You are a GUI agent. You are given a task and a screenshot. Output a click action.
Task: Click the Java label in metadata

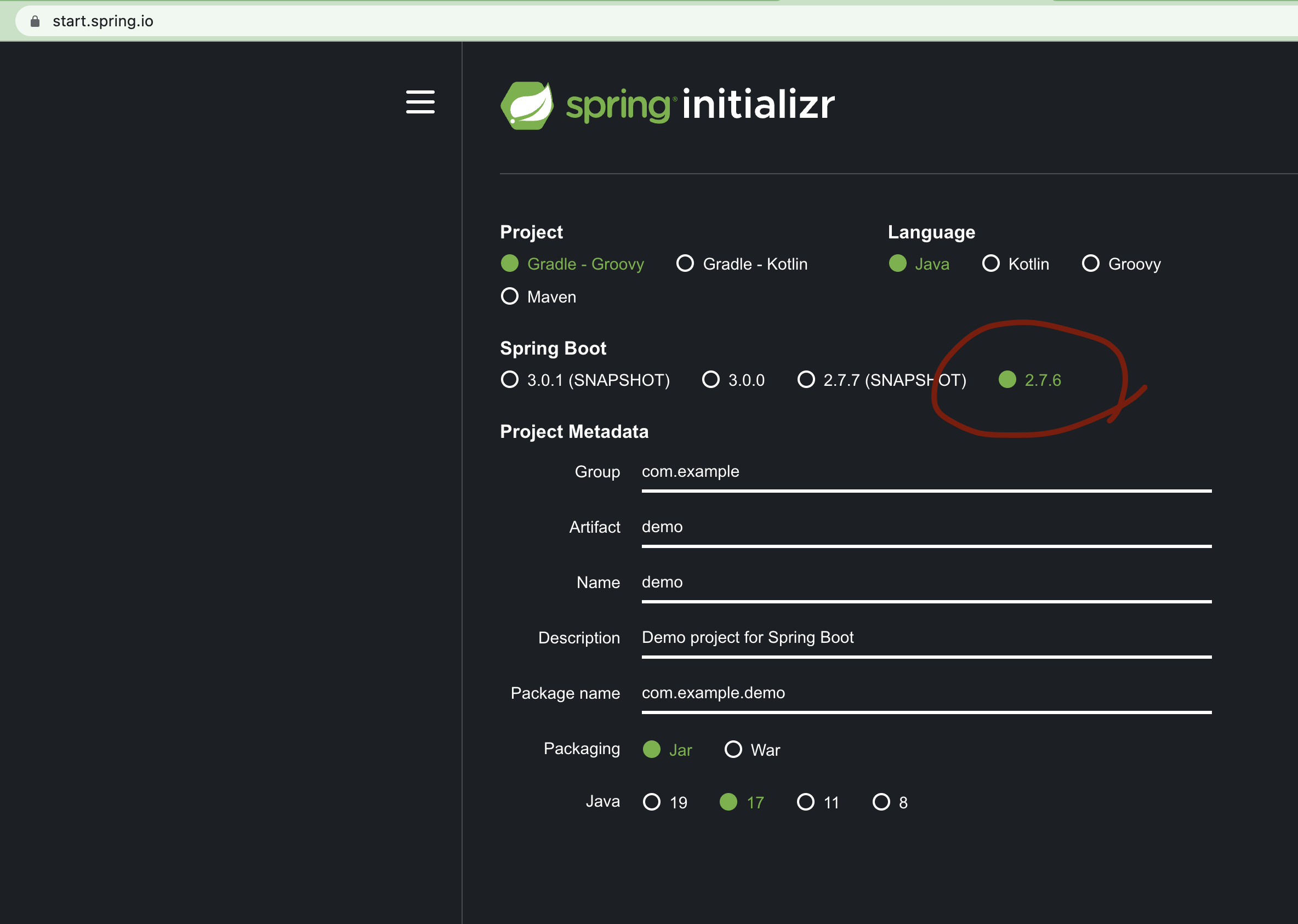coord(602,801)
